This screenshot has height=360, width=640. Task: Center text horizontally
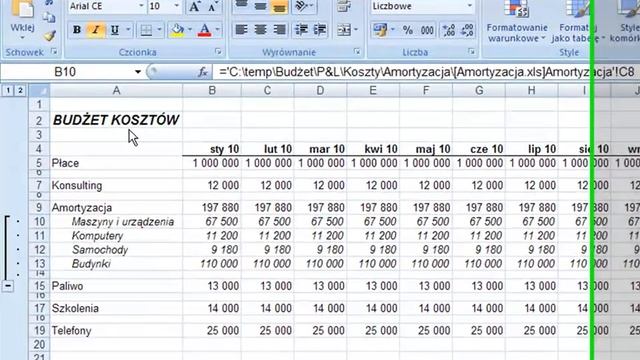[x=260, y=30]
